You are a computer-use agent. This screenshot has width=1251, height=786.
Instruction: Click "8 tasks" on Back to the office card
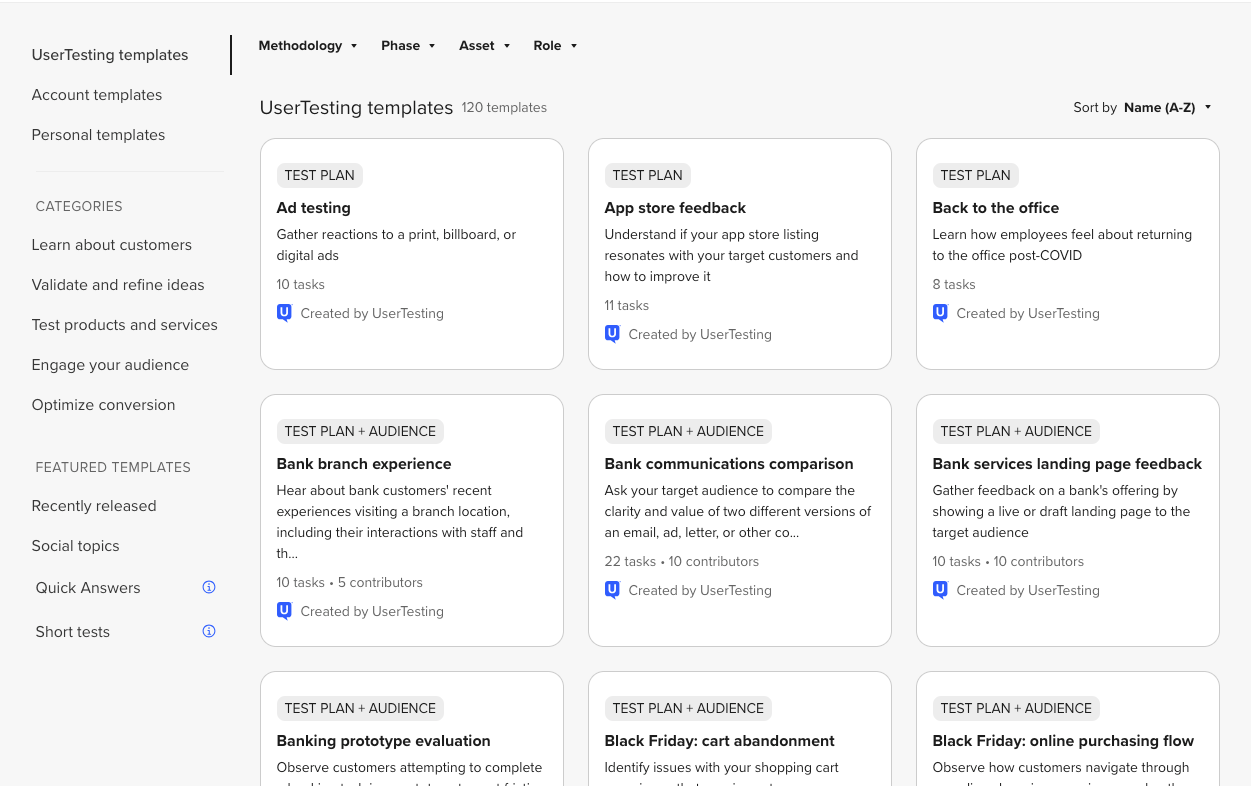pyautogui.click(x=954, y=284)
